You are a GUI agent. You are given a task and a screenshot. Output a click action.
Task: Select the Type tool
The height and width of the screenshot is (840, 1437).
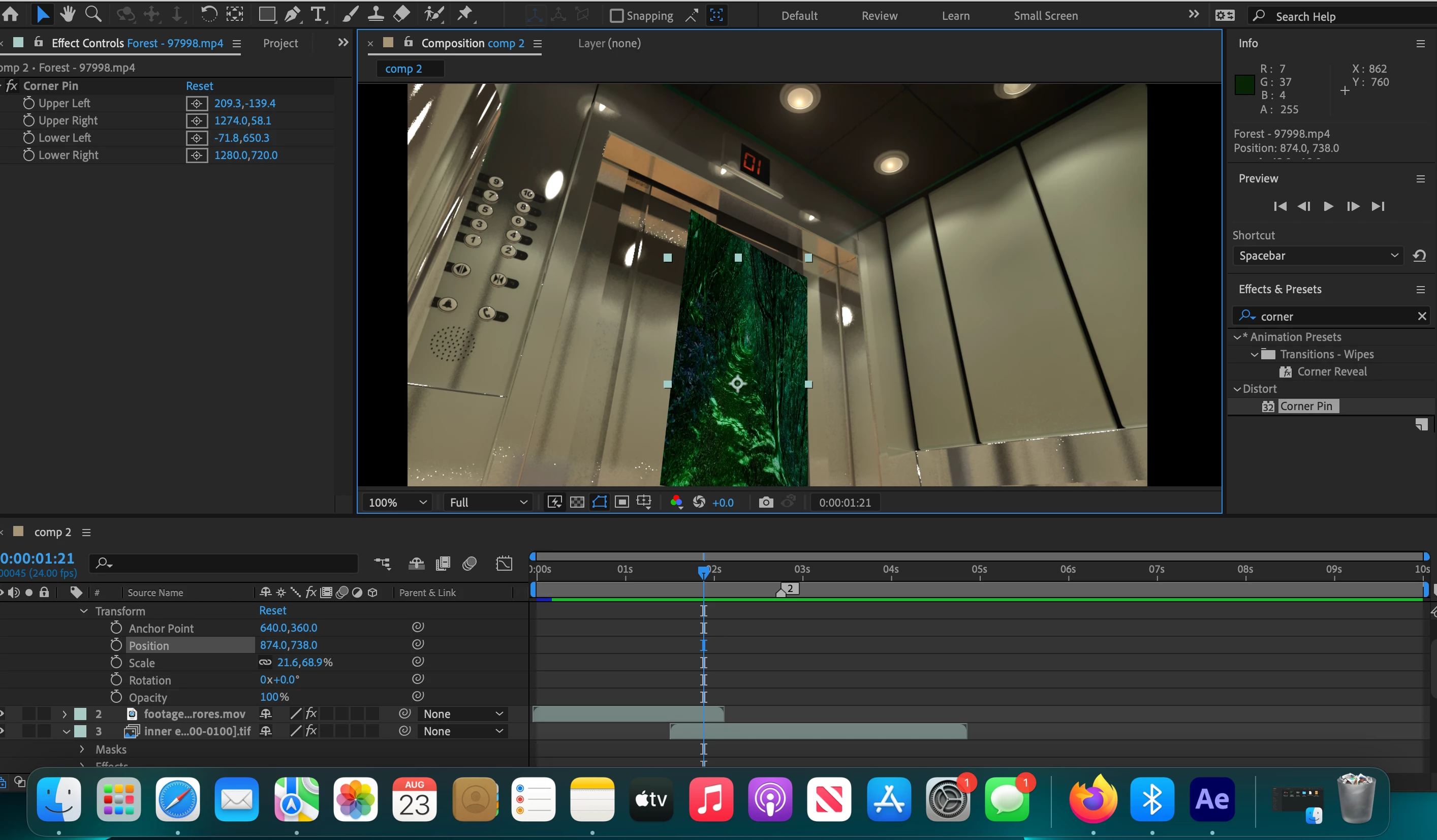[318, 14]
